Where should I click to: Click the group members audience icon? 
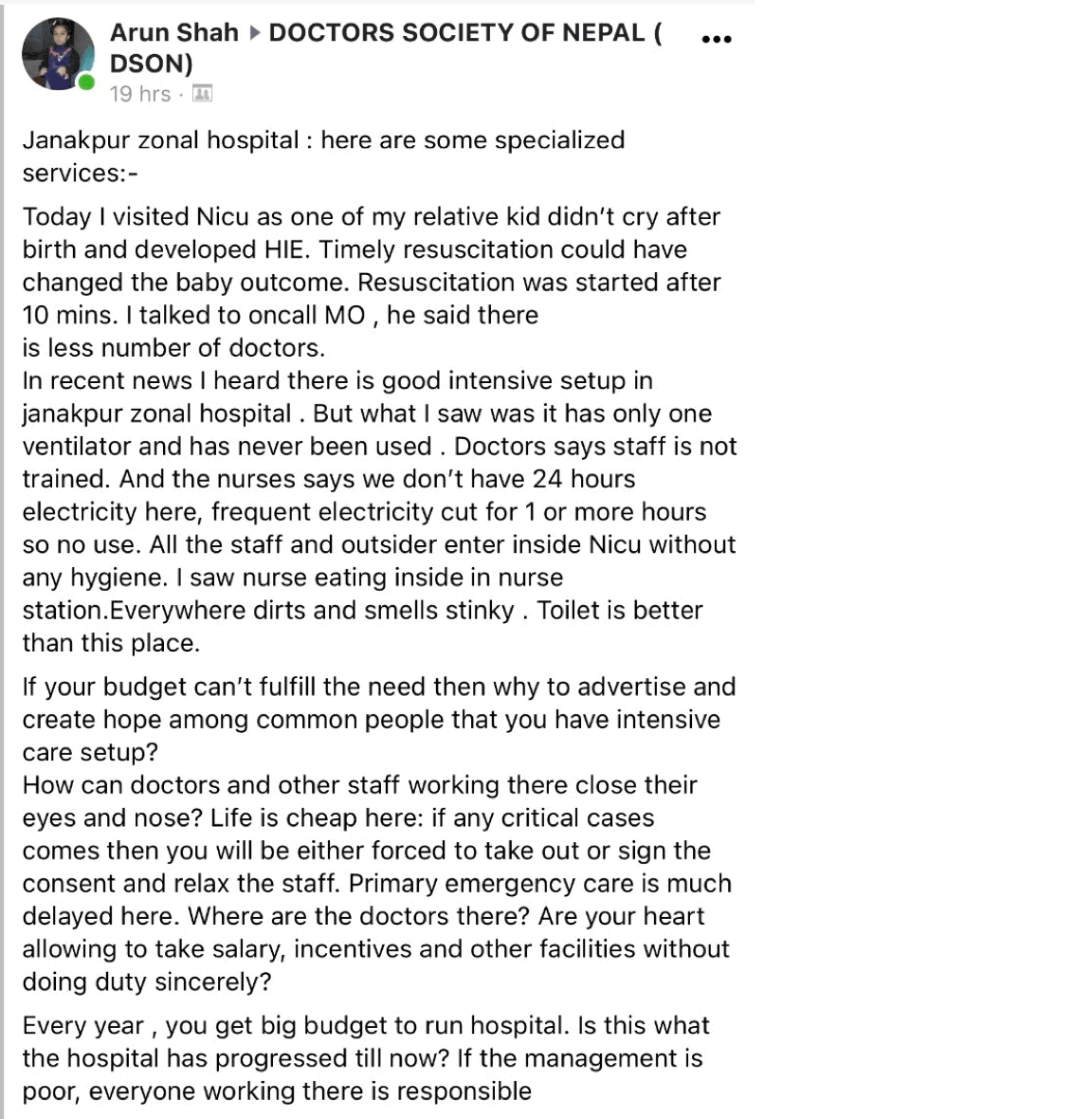(x=203, y=94)
